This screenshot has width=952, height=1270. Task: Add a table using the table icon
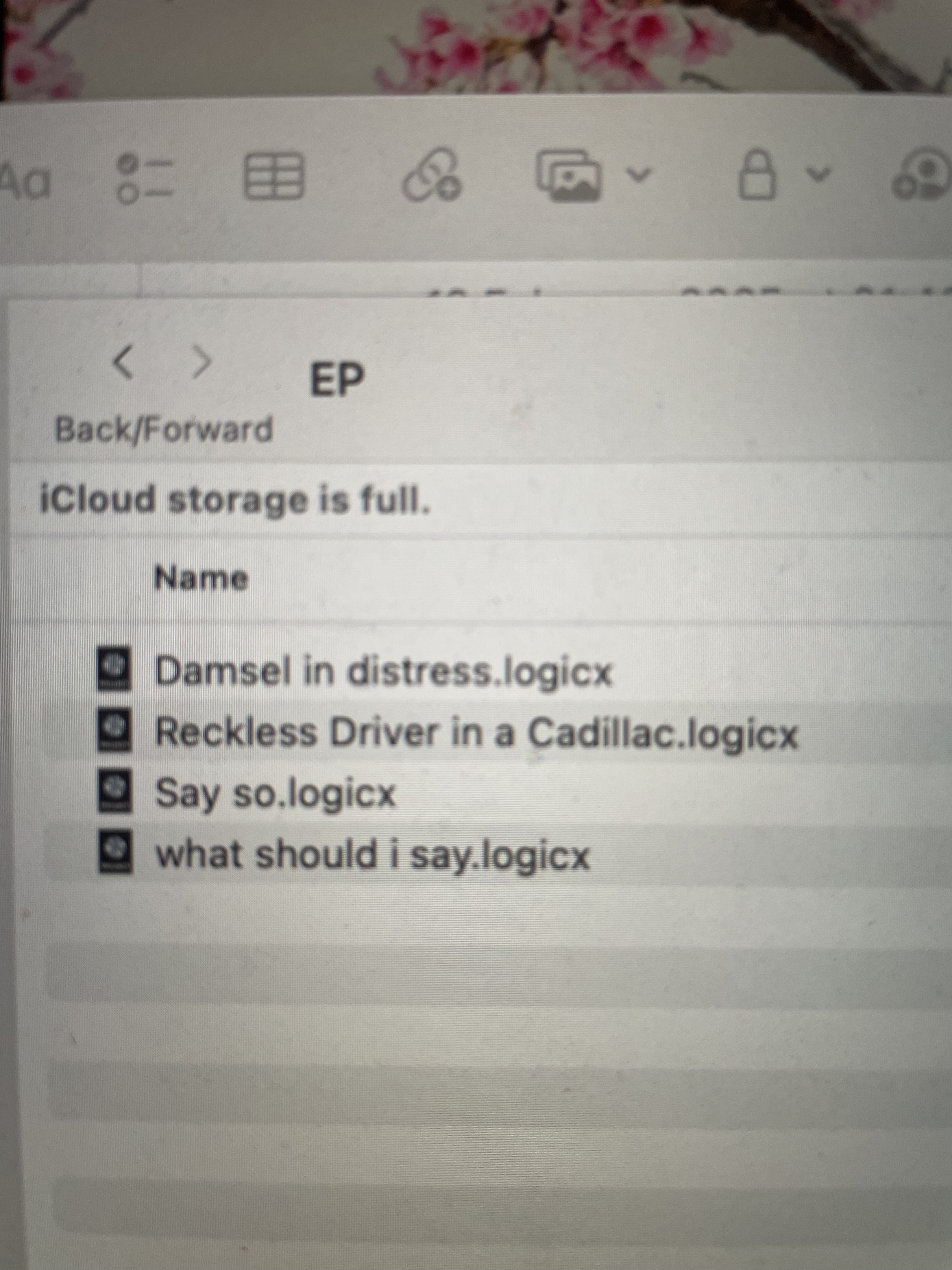(x=273, y=178)
